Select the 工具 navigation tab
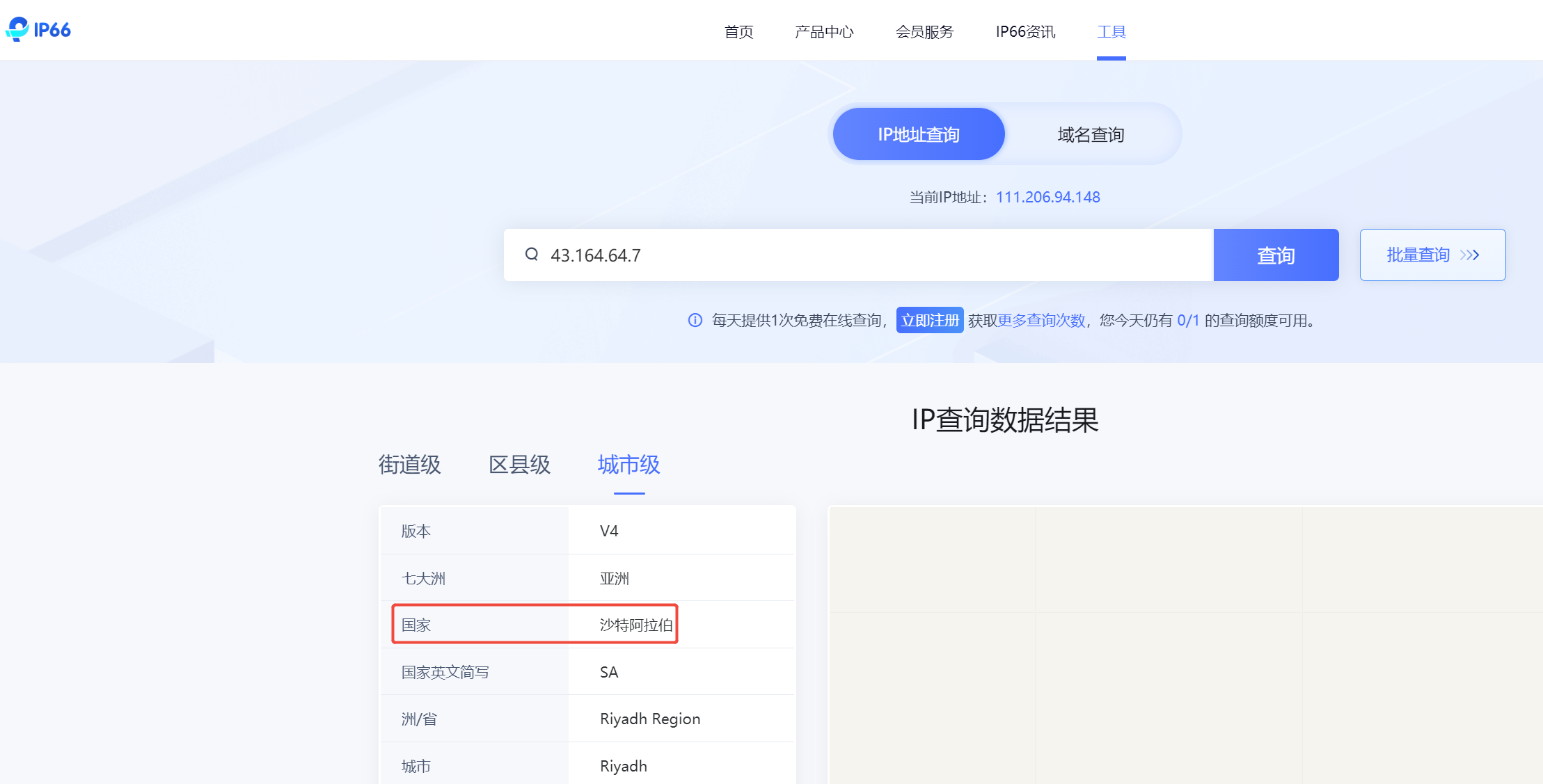 click(1111, 32)
